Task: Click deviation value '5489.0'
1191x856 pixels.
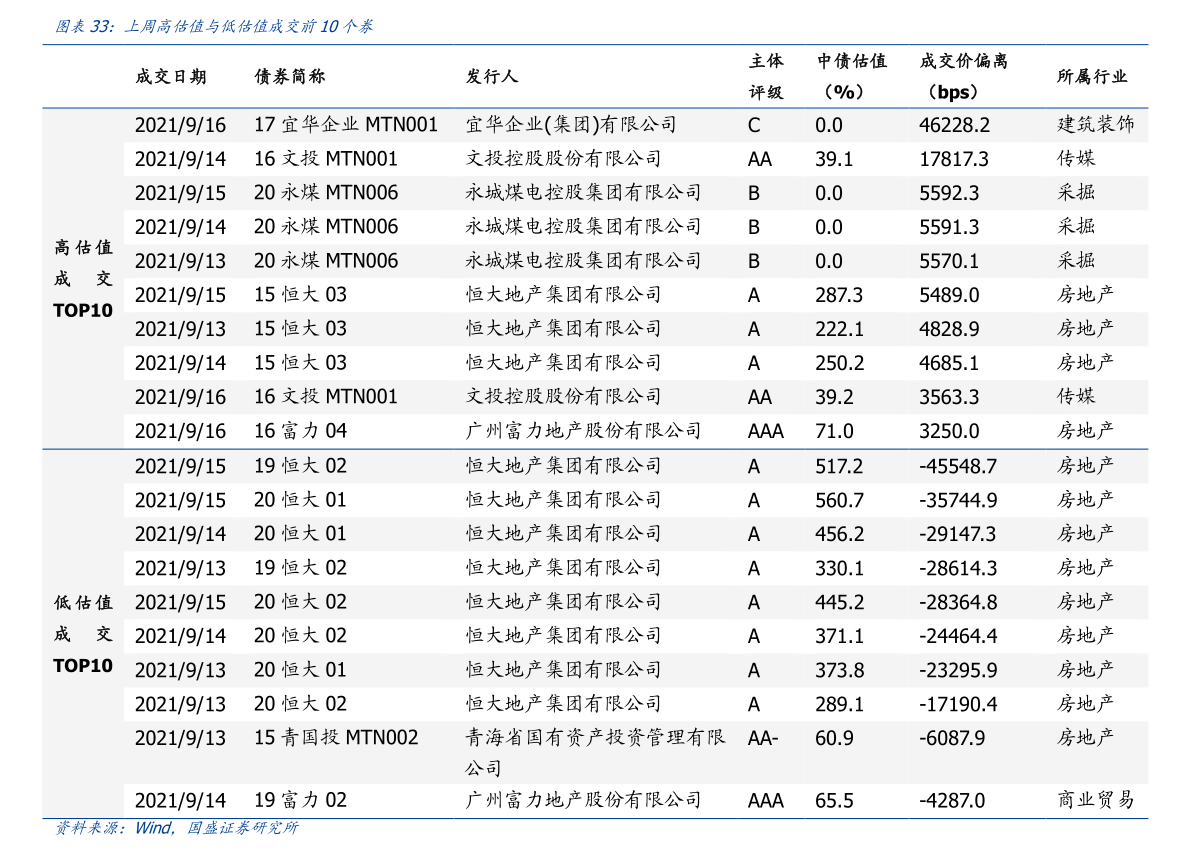Action: coord(949,295)
